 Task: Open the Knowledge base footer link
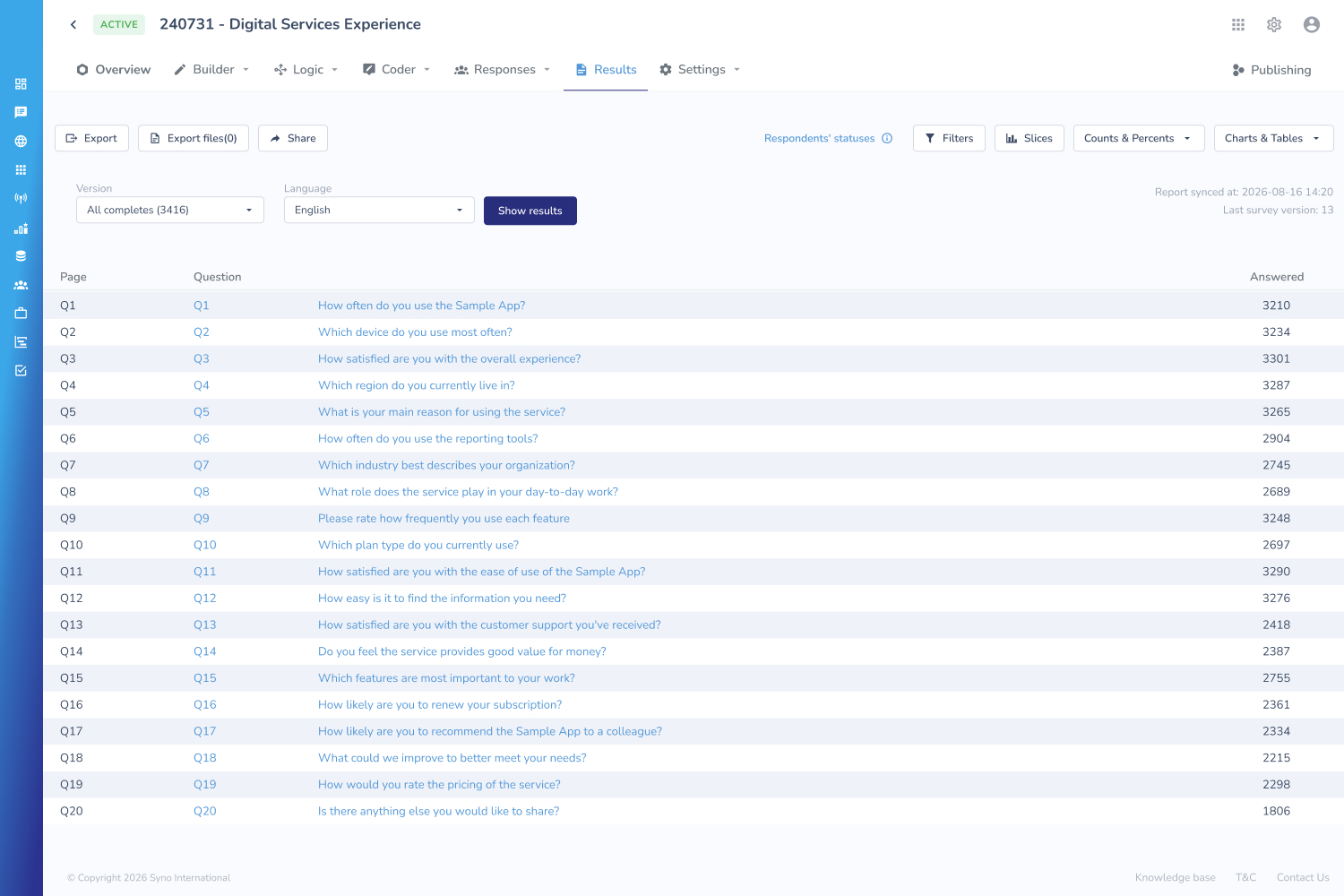click(x=1176, y=877)
